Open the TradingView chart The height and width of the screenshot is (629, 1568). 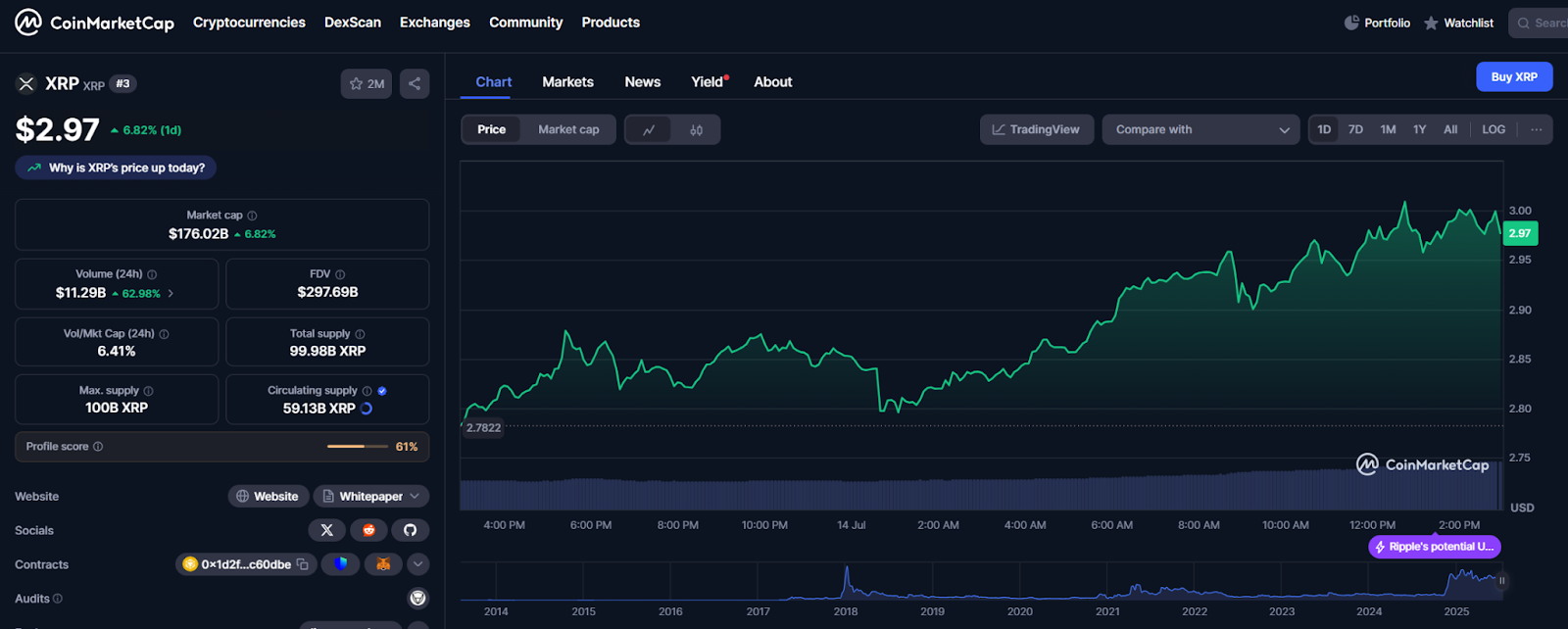[1037, 129]
